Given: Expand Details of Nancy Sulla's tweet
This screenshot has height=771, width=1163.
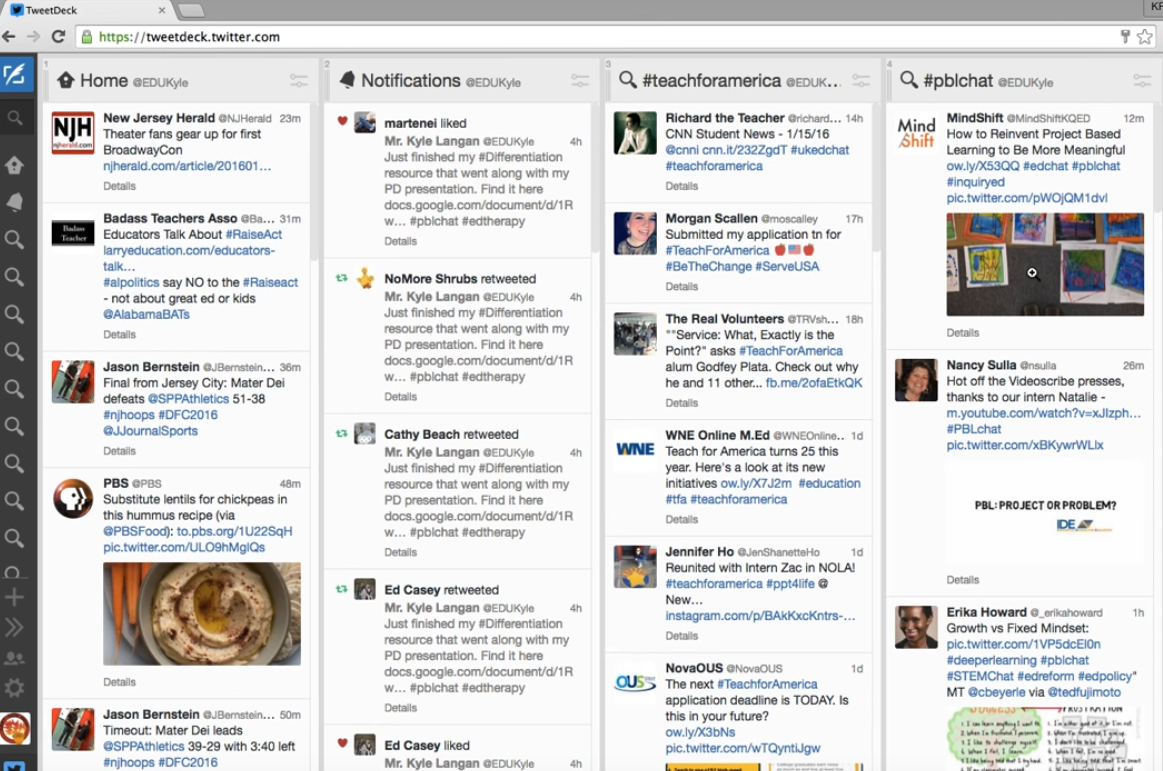Looking at the screenshot, I should 963,580.
